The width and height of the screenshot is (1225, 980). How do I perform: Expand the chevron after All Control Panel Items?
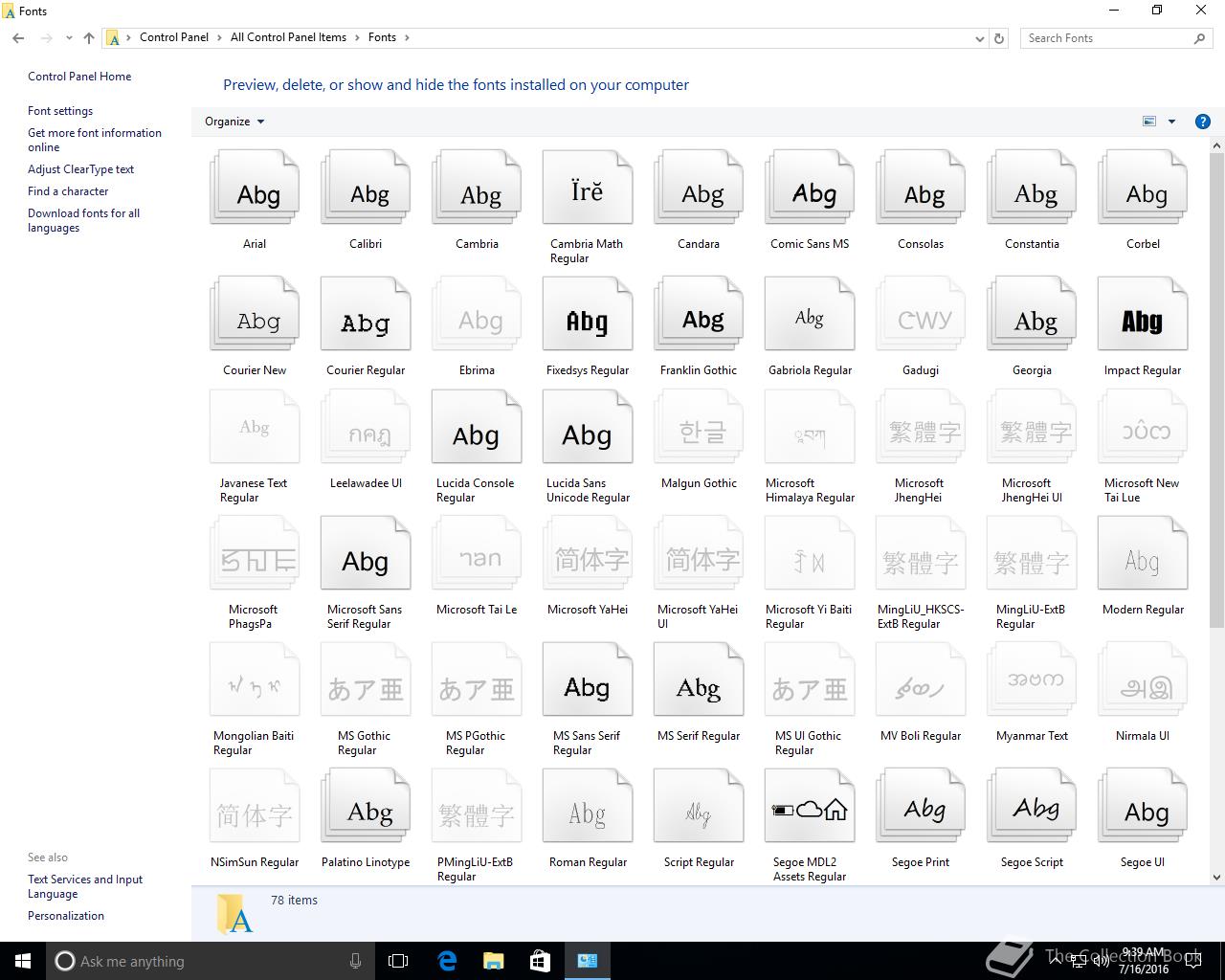point(358,37)
